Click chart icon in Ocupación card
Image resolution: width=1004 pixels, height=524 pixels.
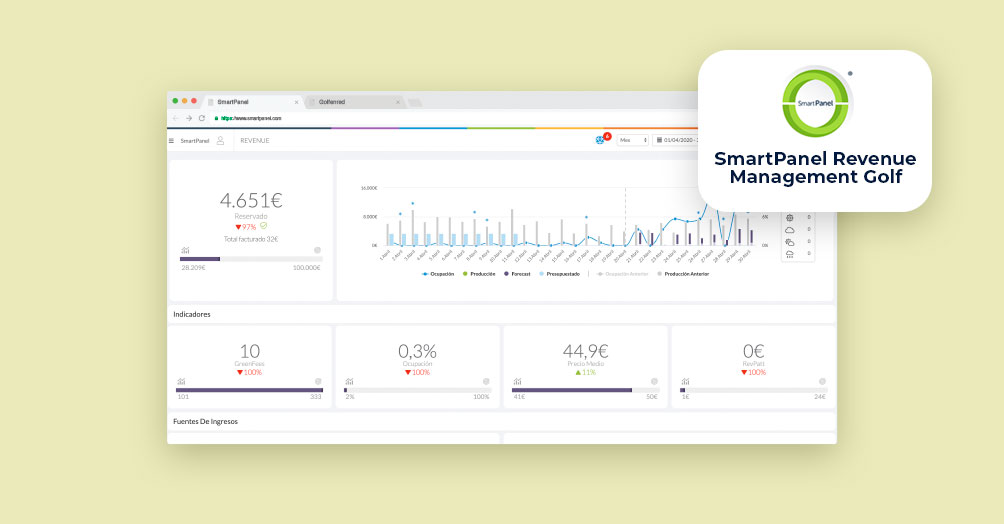(349, 382)
